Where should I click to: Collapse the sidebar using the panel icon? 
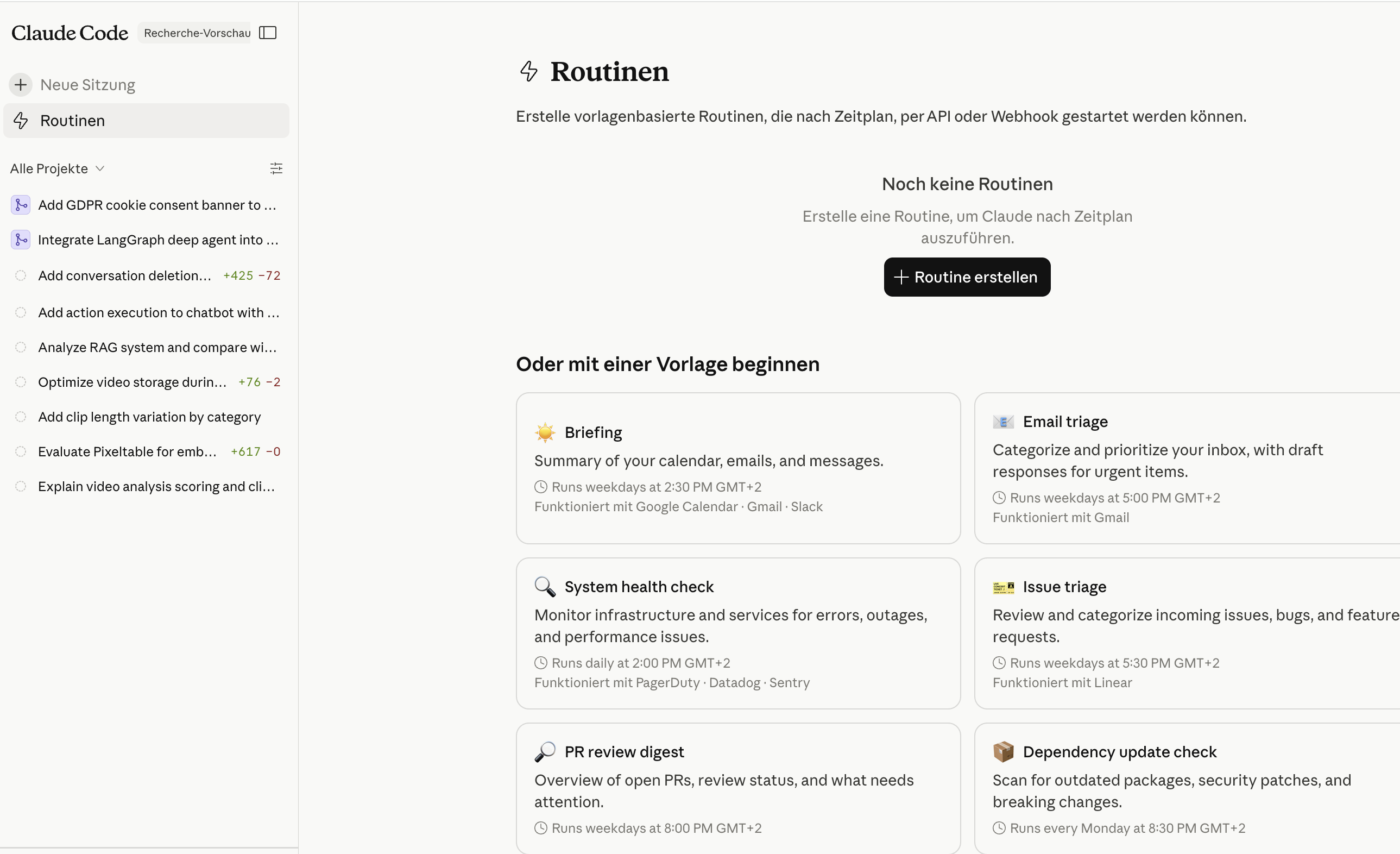pos(268,33)
